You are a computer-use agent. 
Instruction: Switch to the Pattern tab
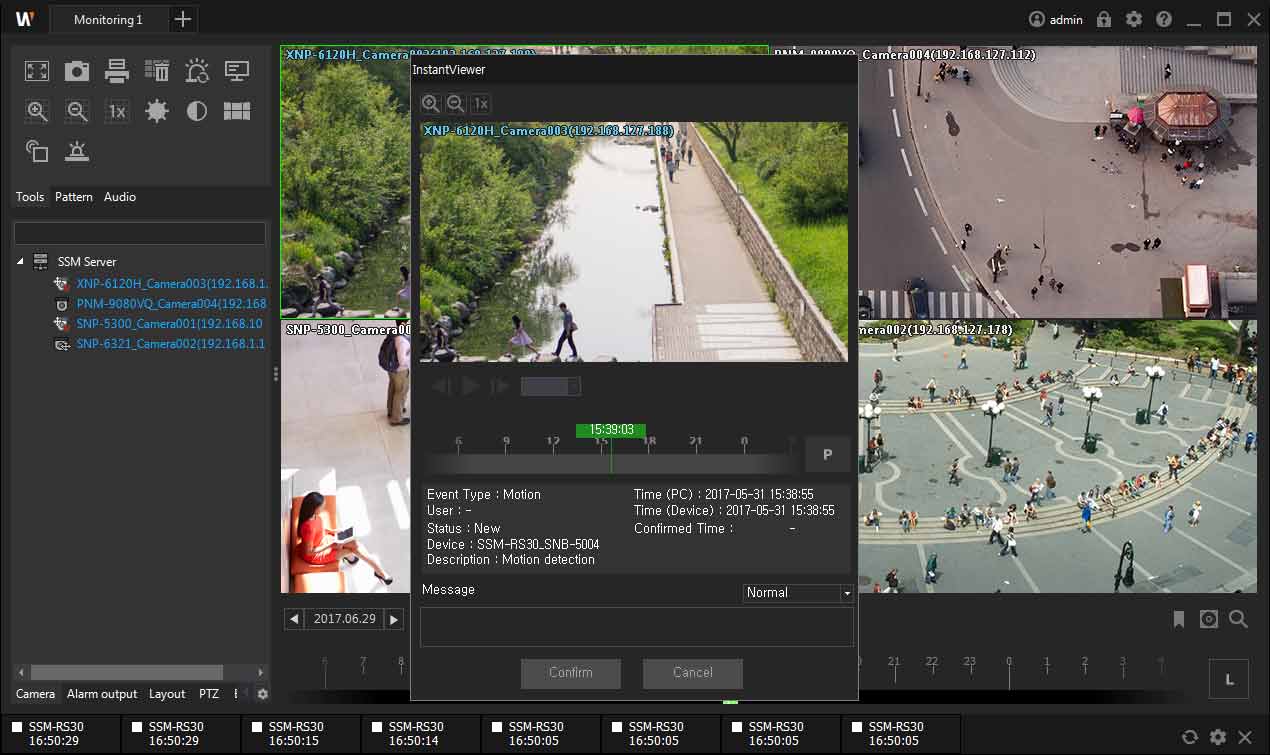[x=74, y=197]
